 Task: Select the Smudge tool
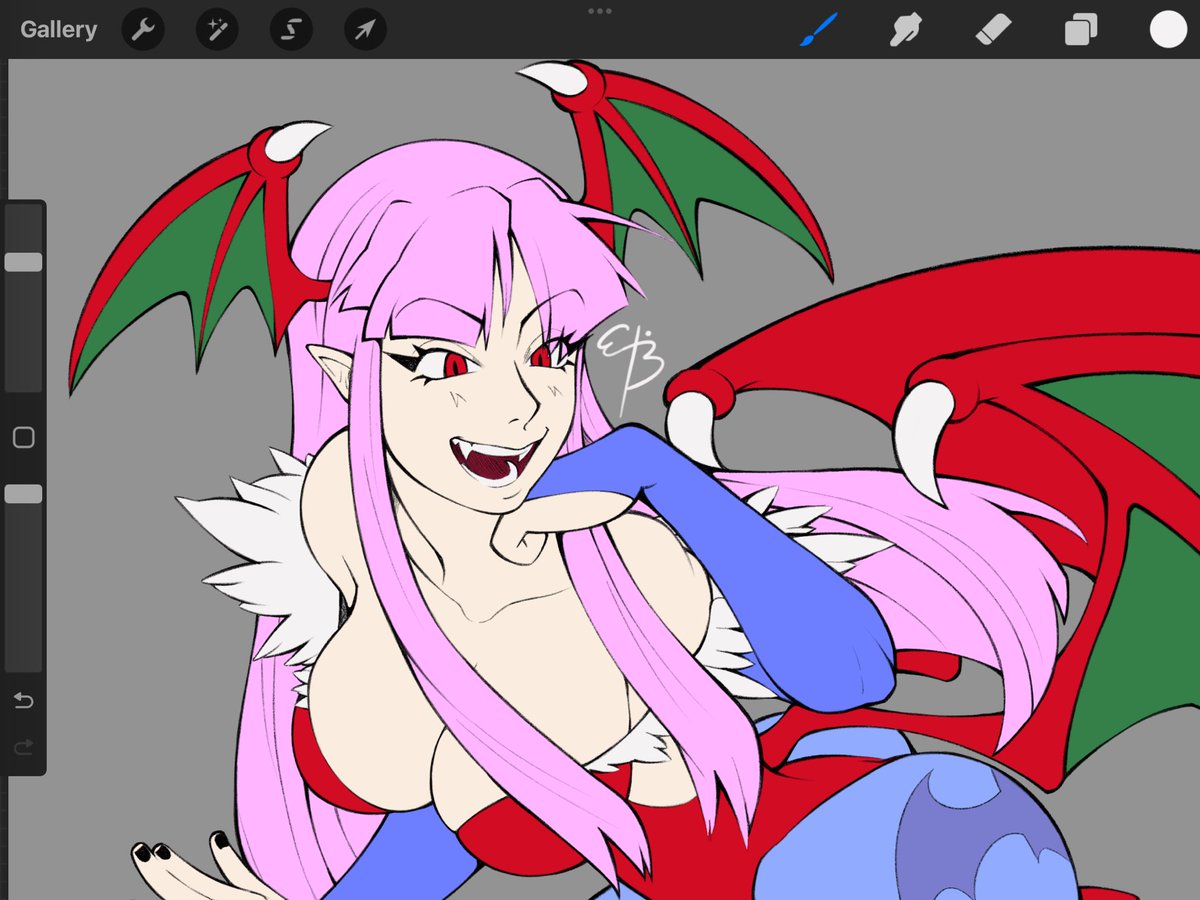click(x=905, y=30)
